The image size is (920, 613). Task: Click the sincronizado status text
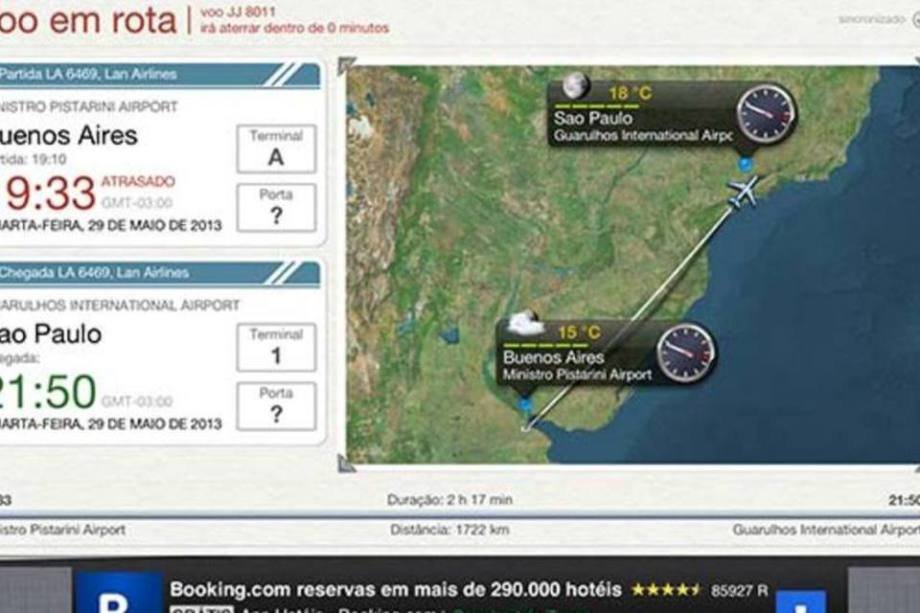tap(871, 19)
